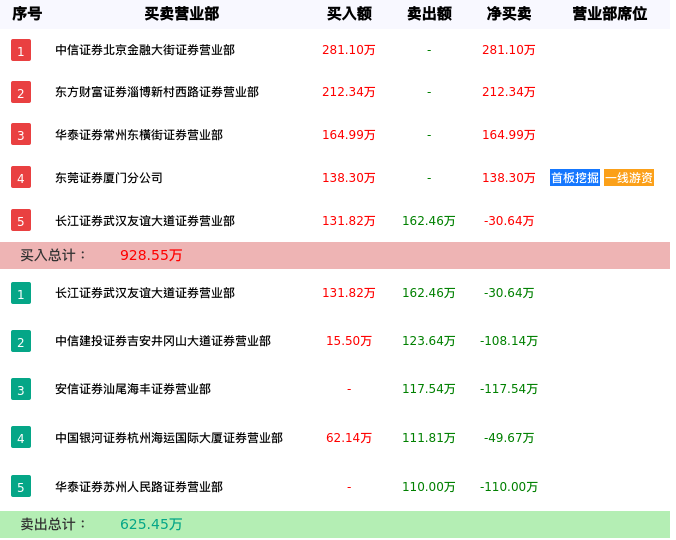Click the 买卖营业部 column header

point(182,14)
